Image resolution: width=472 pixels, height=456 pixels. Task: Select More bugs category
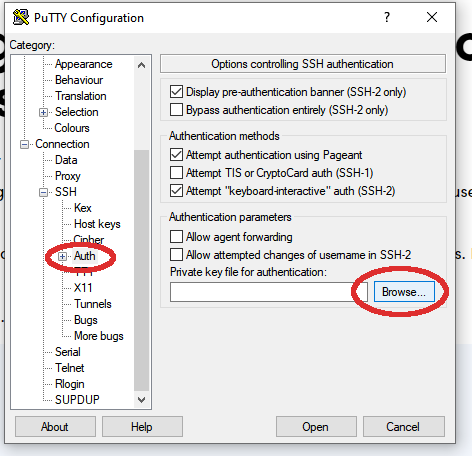99,336
